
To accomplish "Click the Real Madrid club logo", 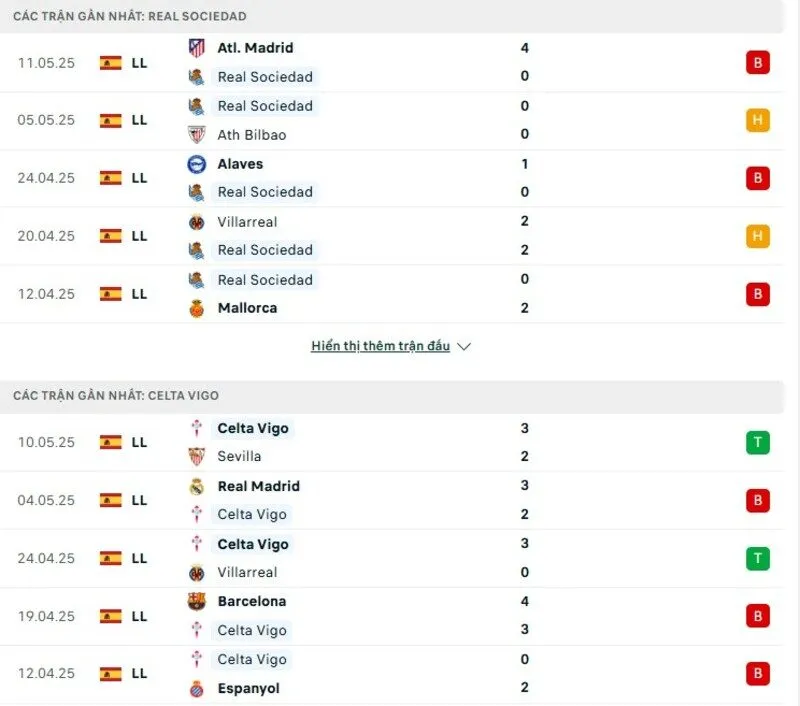I will pos(195,486).
